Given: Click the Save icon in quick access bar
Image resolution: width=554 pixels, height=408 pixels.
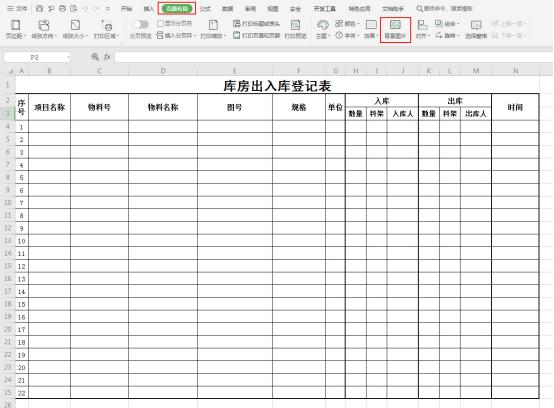Looking at the screenshot, I should pyautogui.click(x=40, y=8).
